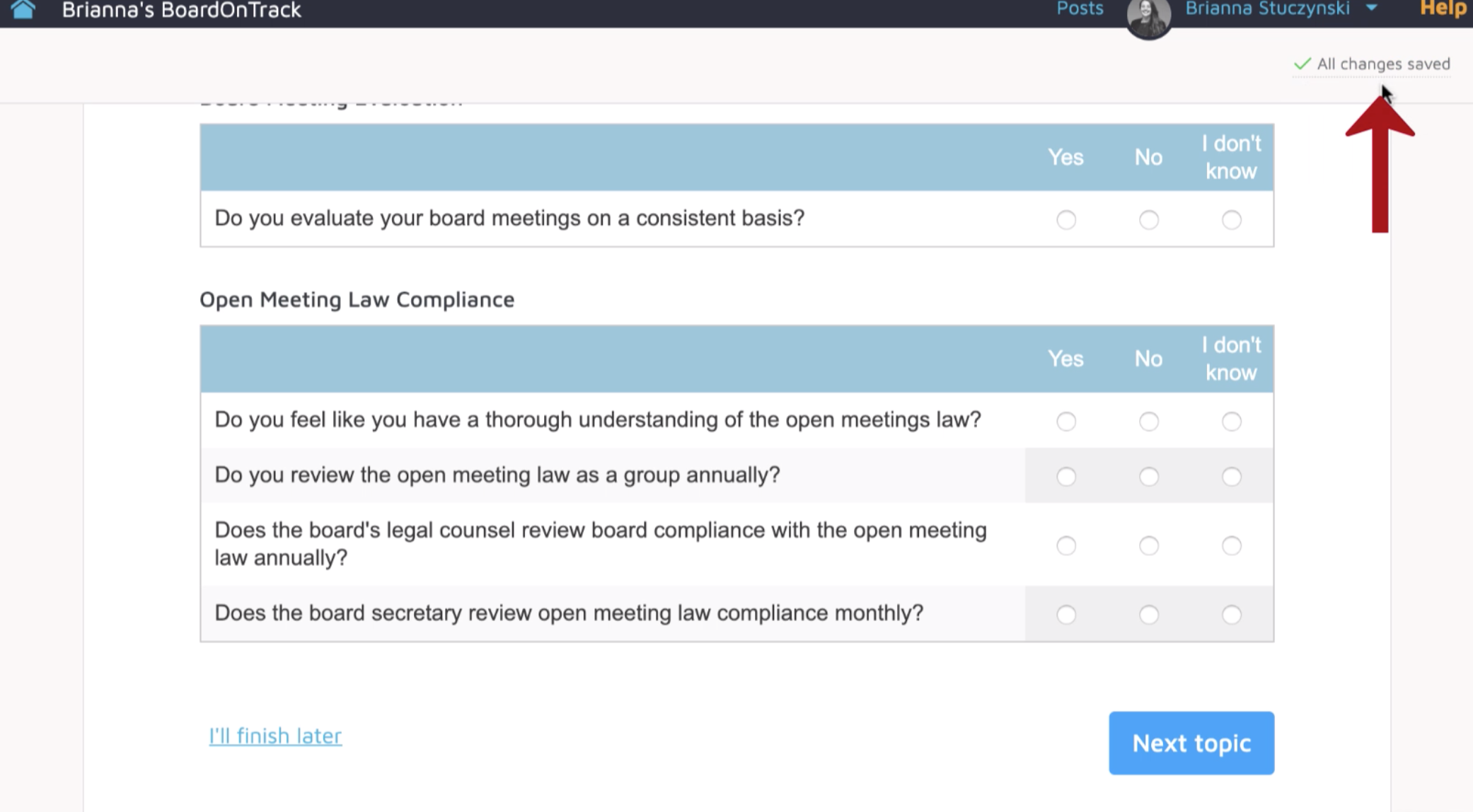Click the Next topic button
The height and width of the screenshot is (812, 1473).
click(1191, 743)
